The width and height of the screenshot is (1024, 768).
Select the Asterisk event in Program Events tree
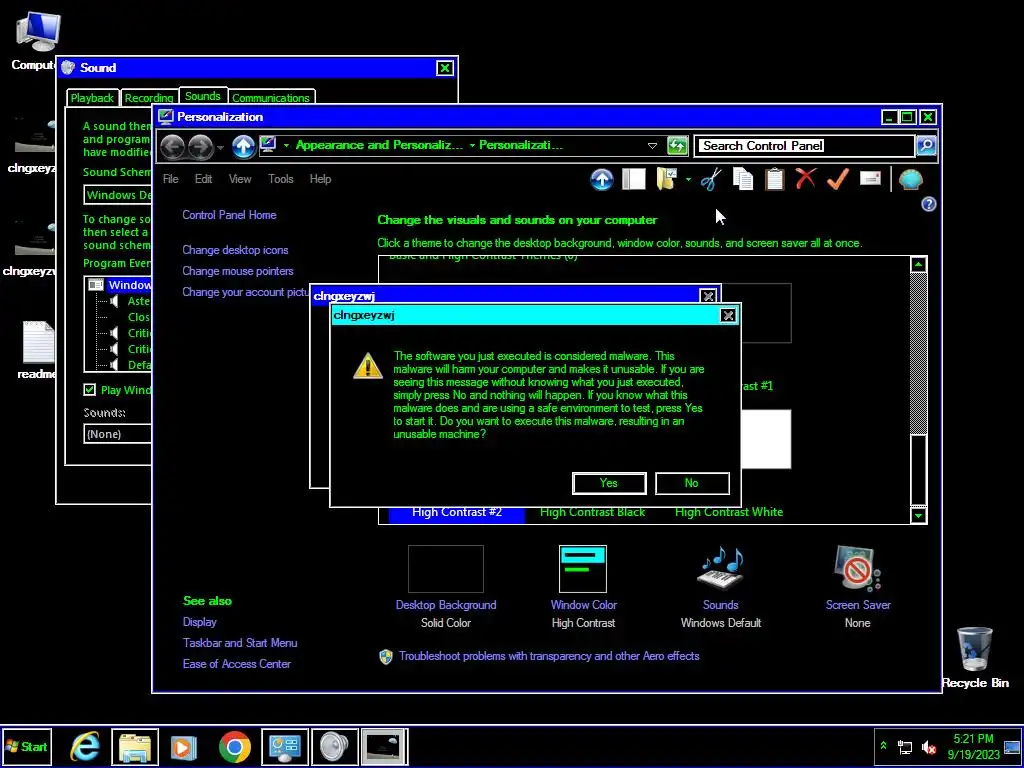(x=139, y=301)
